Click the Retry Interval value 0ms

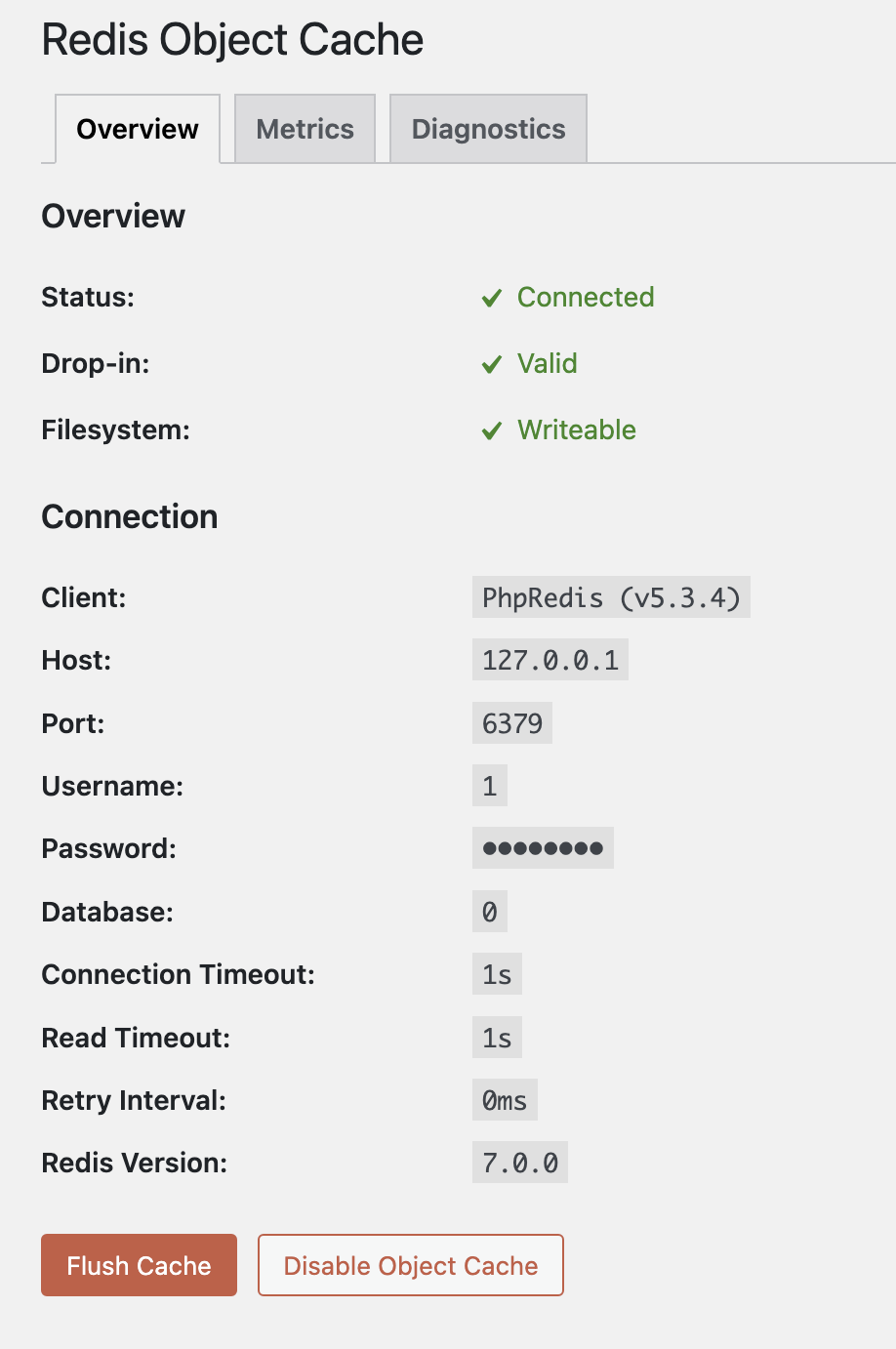[x=505, y=1100]
